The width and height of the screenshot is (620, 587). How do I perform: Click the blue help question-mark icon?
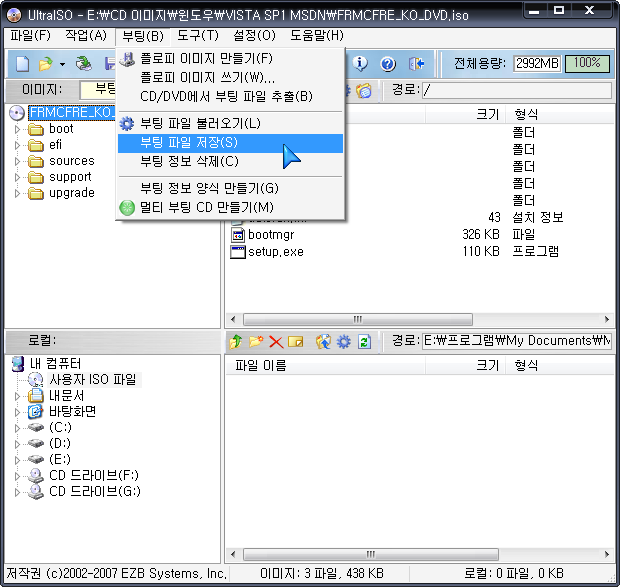tap(388, 64)
